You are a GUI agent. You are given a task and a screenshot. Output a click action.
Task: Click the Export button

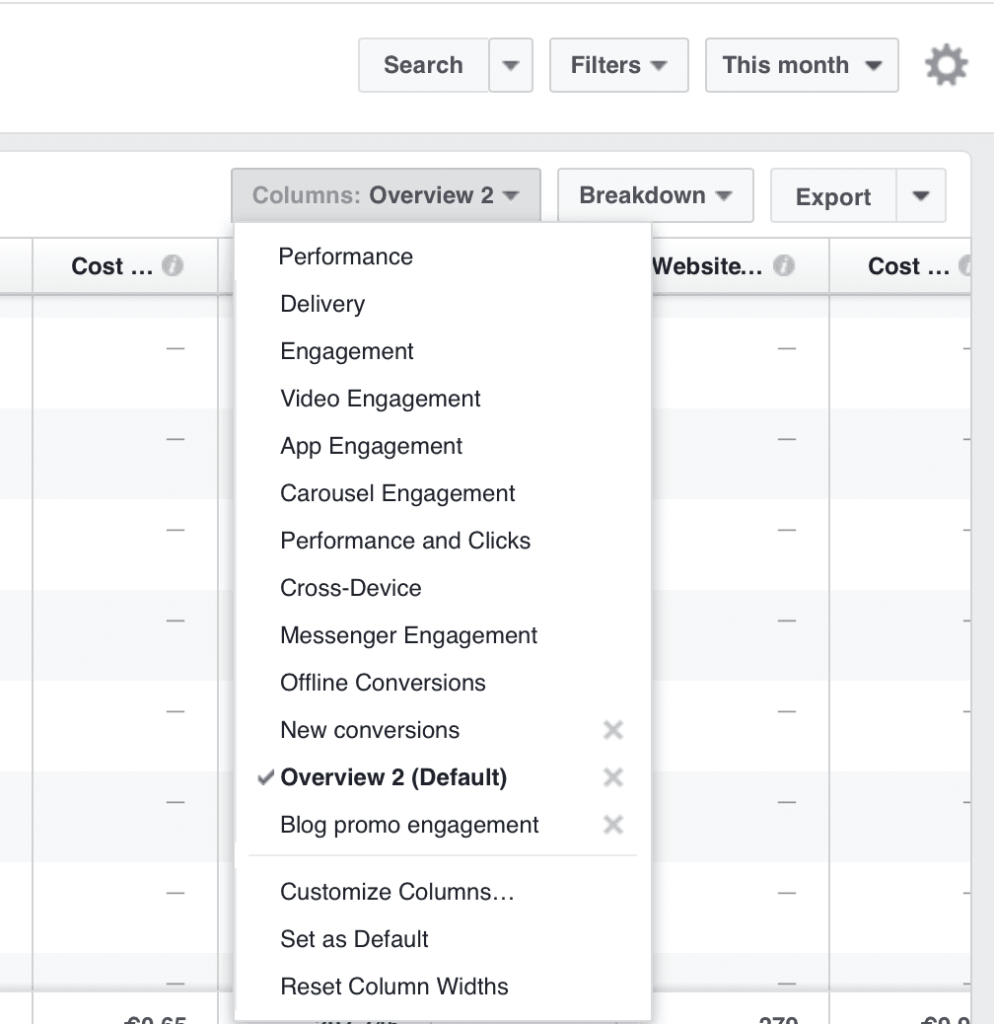pos(833,197)
